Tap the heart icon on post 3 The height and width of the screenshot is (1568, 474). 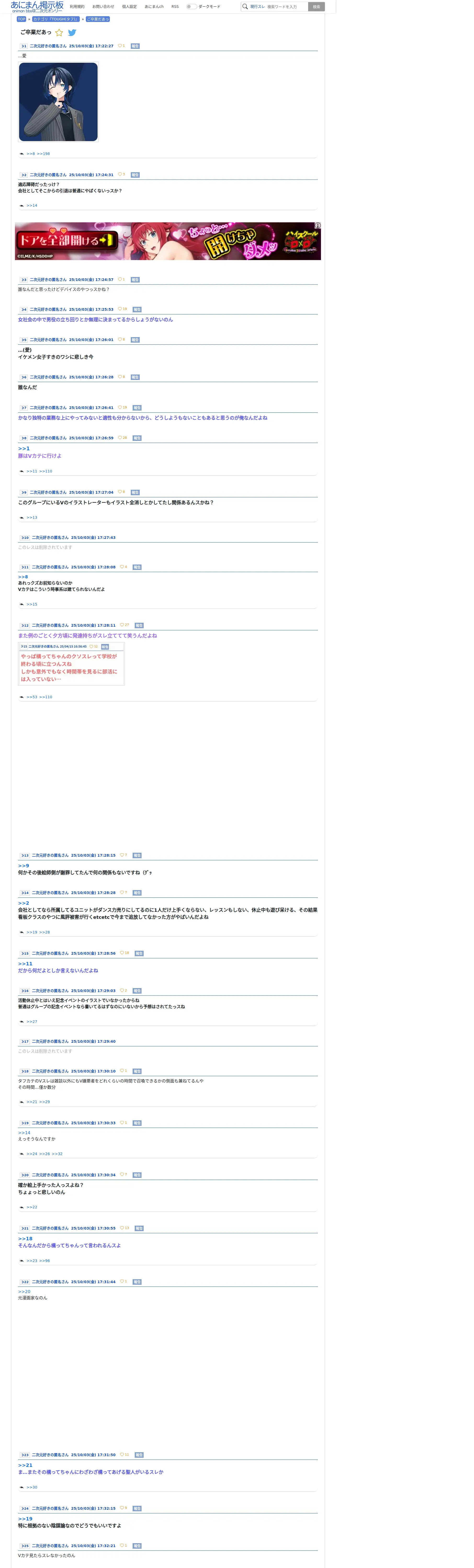pyautogui.click(x=121, y=279)
